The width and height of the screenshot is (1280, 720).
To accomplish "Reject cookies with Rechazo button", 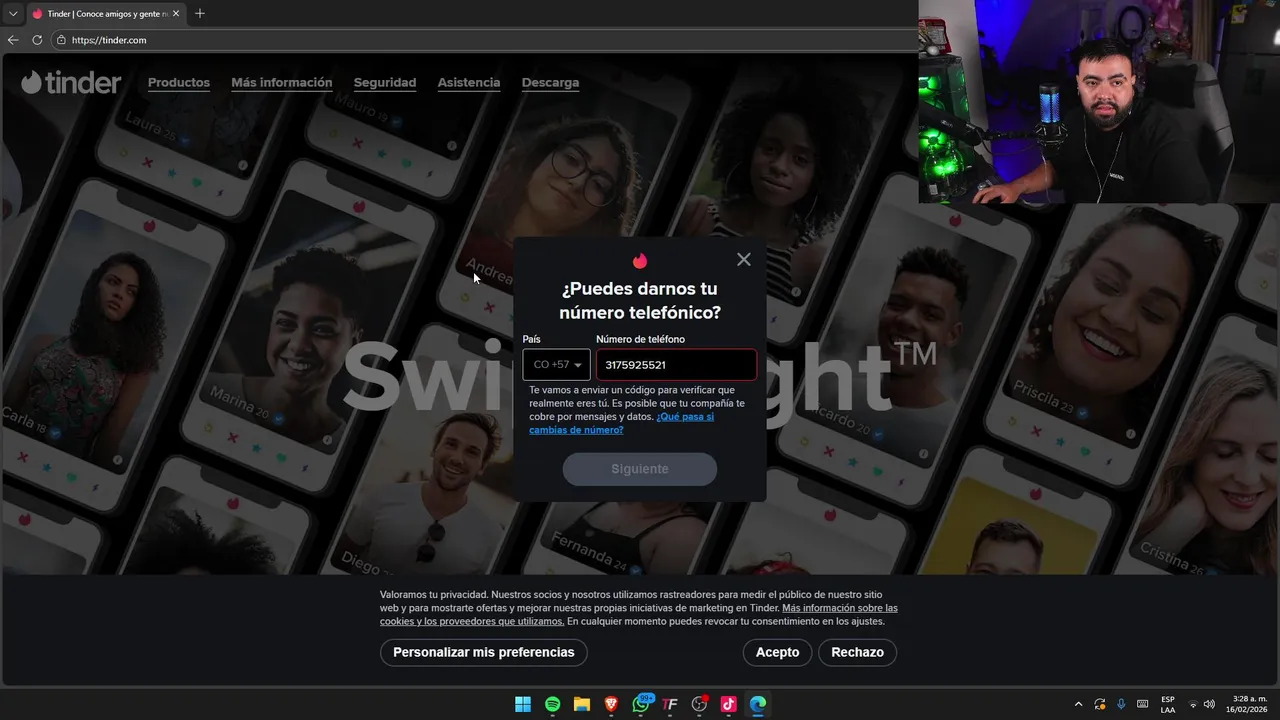I will (857, 652).
